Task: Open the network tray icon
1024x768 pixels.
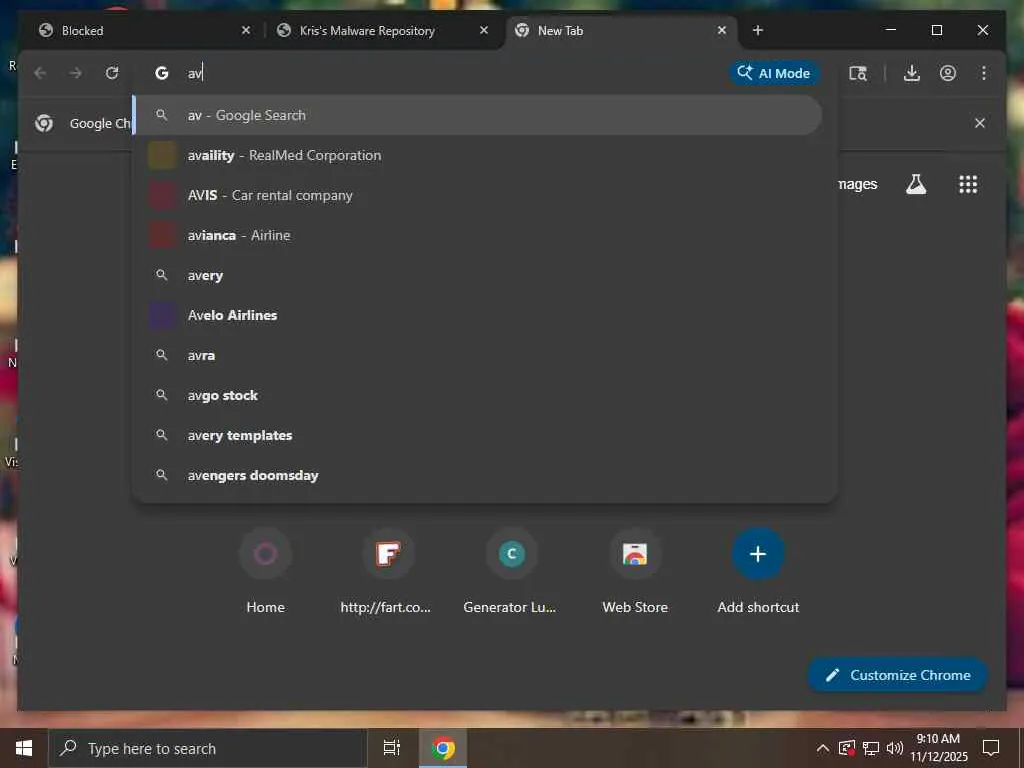Action: point(871,748)
